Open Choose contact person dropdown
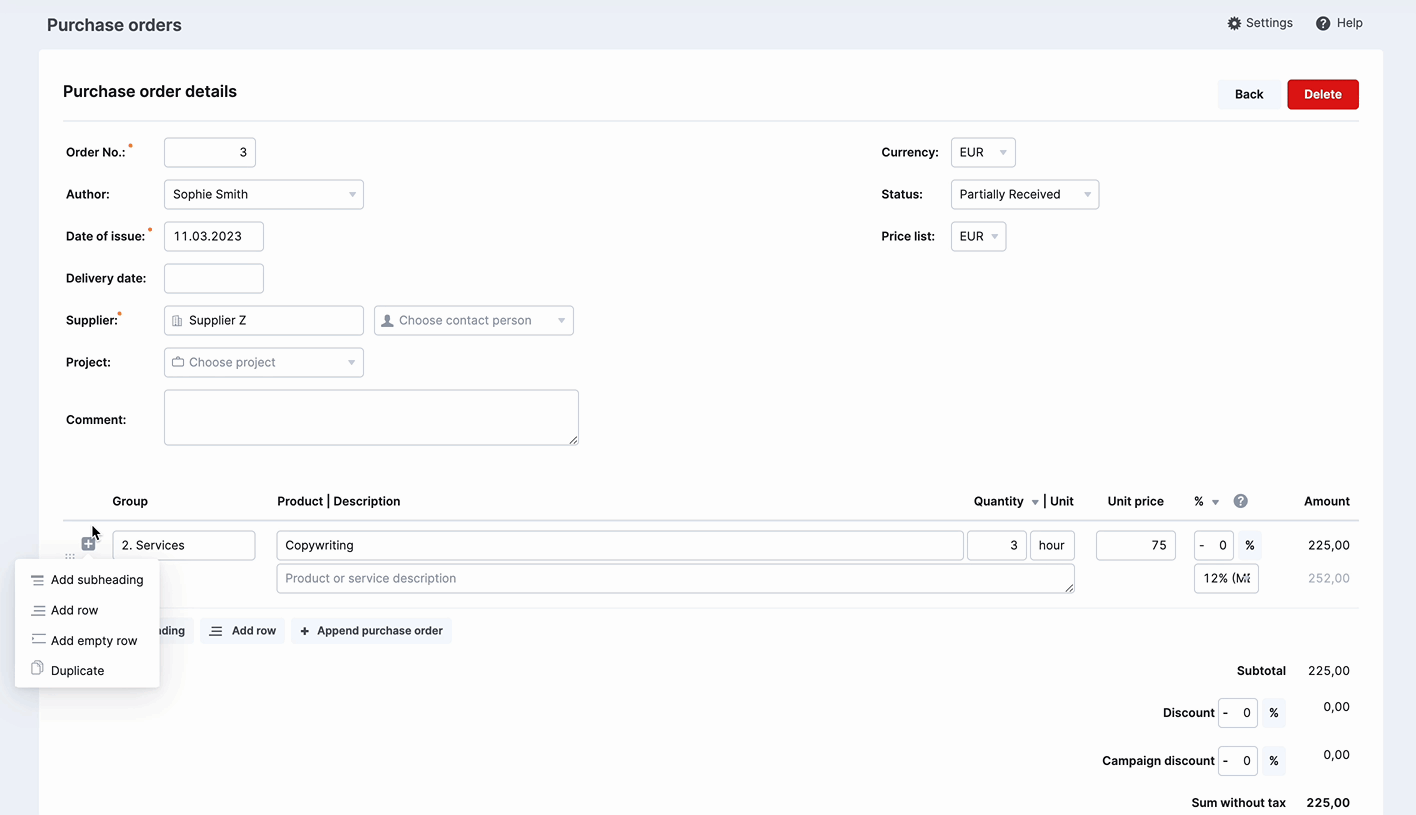 pyautogui.click(x=474, y=320)
